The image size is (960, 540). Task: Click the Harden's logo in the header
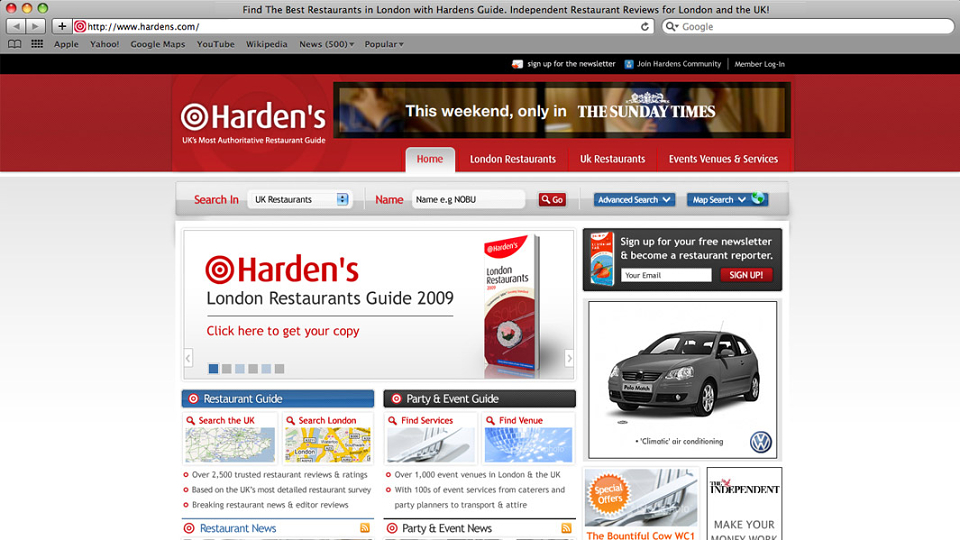click(x=253, y=122)
